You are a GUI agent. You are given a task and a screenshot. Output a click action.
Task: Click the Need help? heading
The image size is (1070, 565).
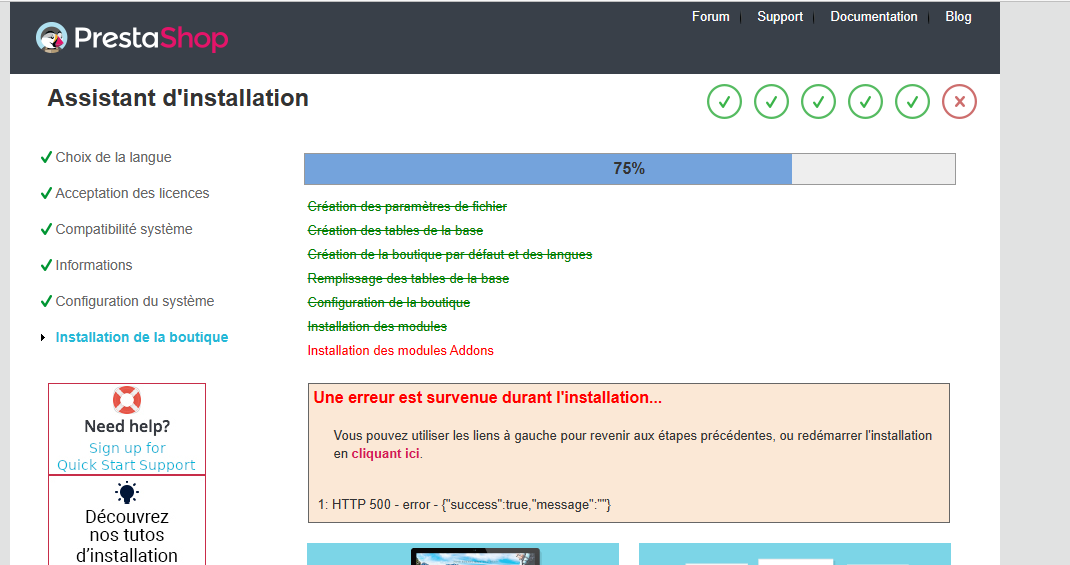(127, 426)
